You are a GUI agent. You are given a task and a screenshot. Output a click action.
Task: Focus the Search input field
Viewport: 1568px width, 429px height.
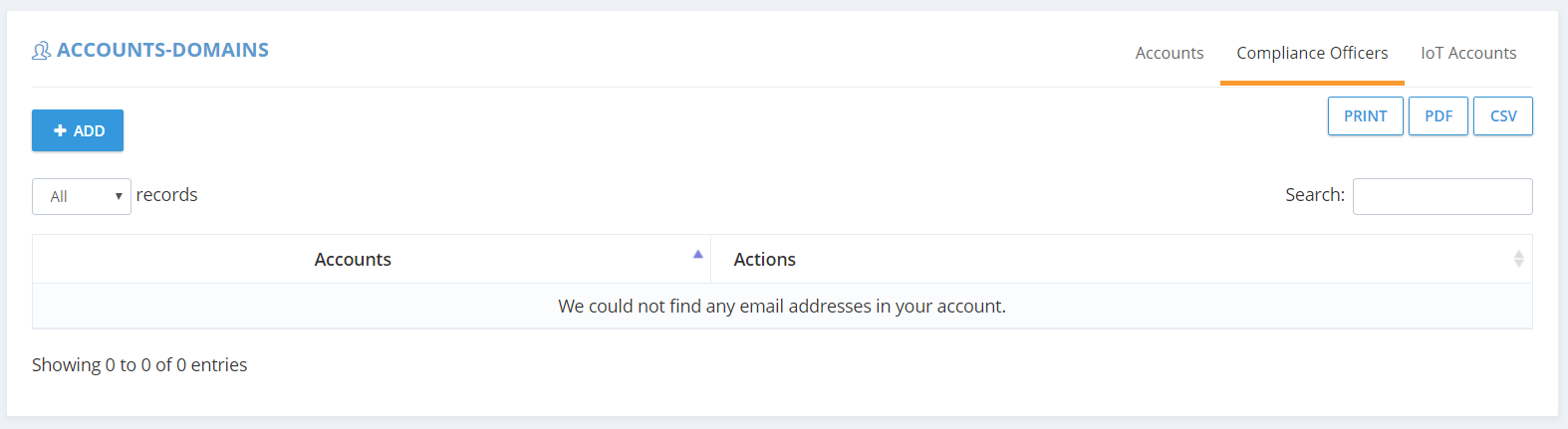pos(1442,196)
